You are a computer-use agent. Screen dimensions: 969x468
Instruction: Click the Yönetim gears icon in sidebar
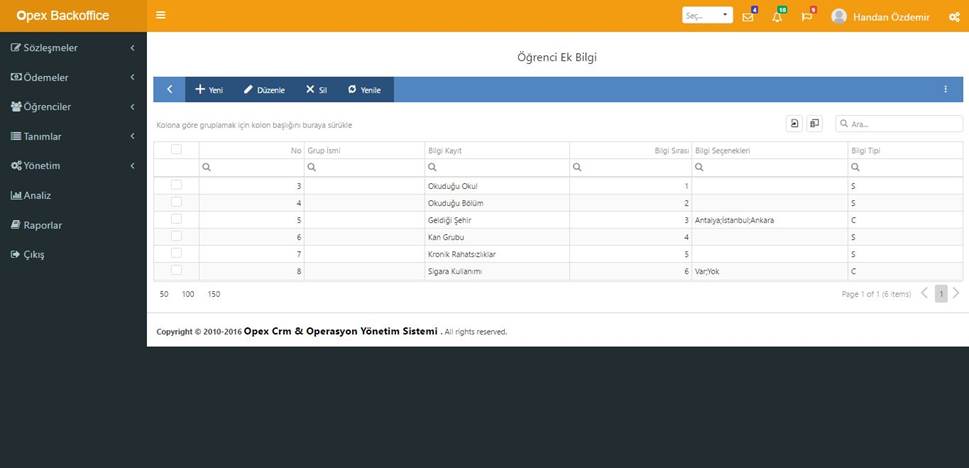[x=17, y=166]
